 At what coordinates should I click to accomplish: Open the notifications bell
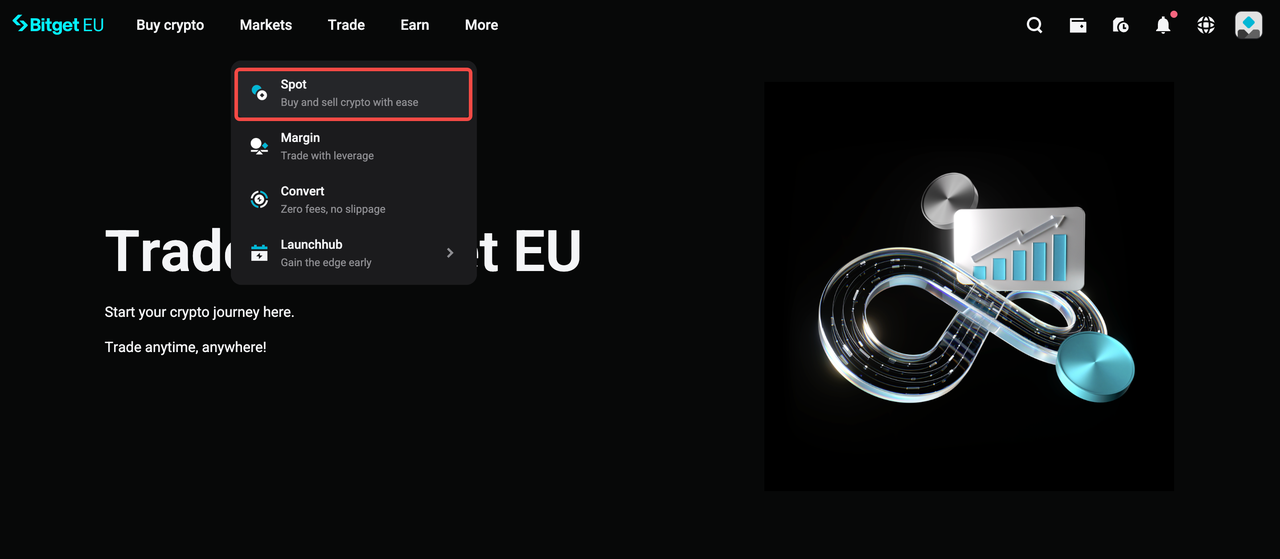pyautogui.click(x=1163, y=25)
